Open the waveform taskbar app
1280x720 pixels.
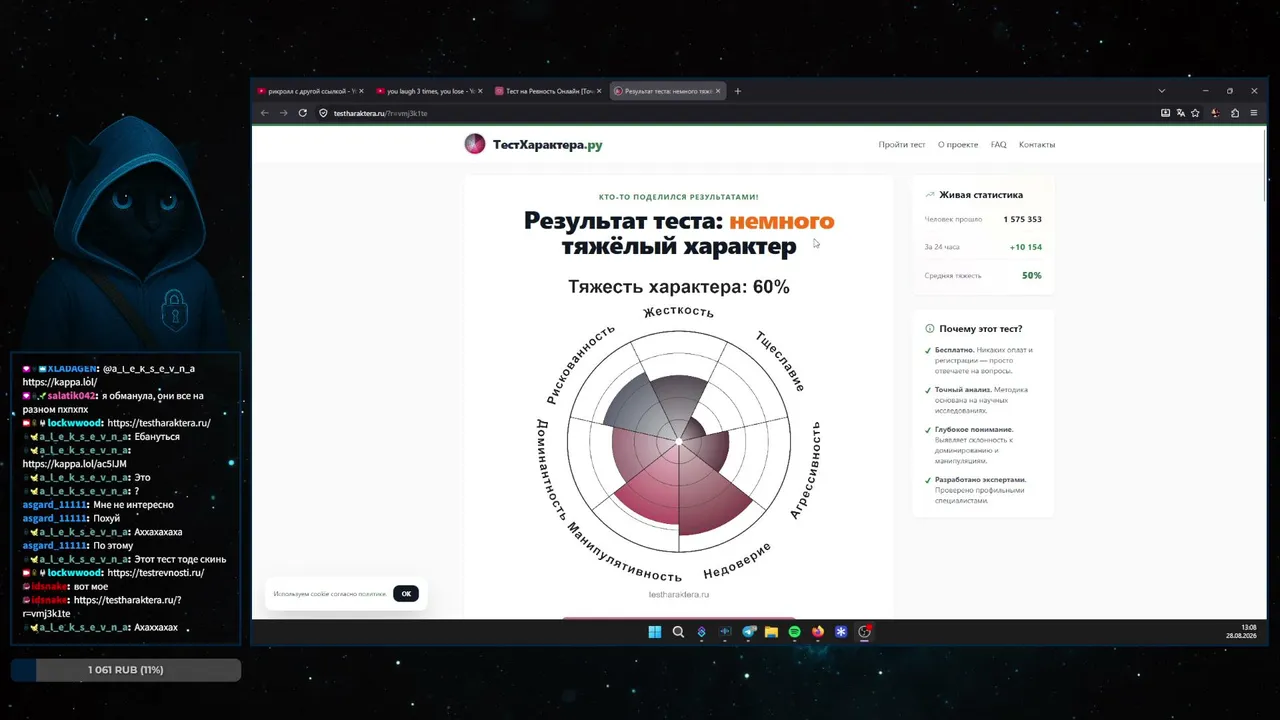click(x=725, y=632)
